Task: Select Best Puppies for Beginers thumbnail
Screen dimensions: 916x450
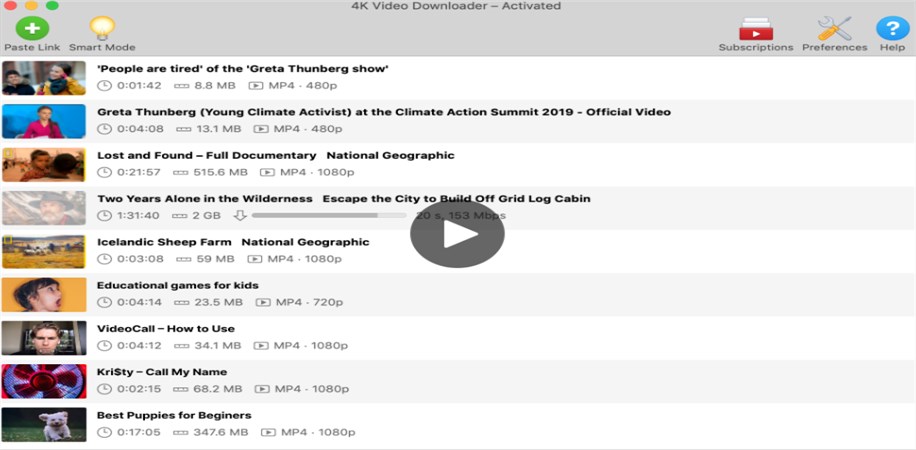Action: [x=44, y=424]
